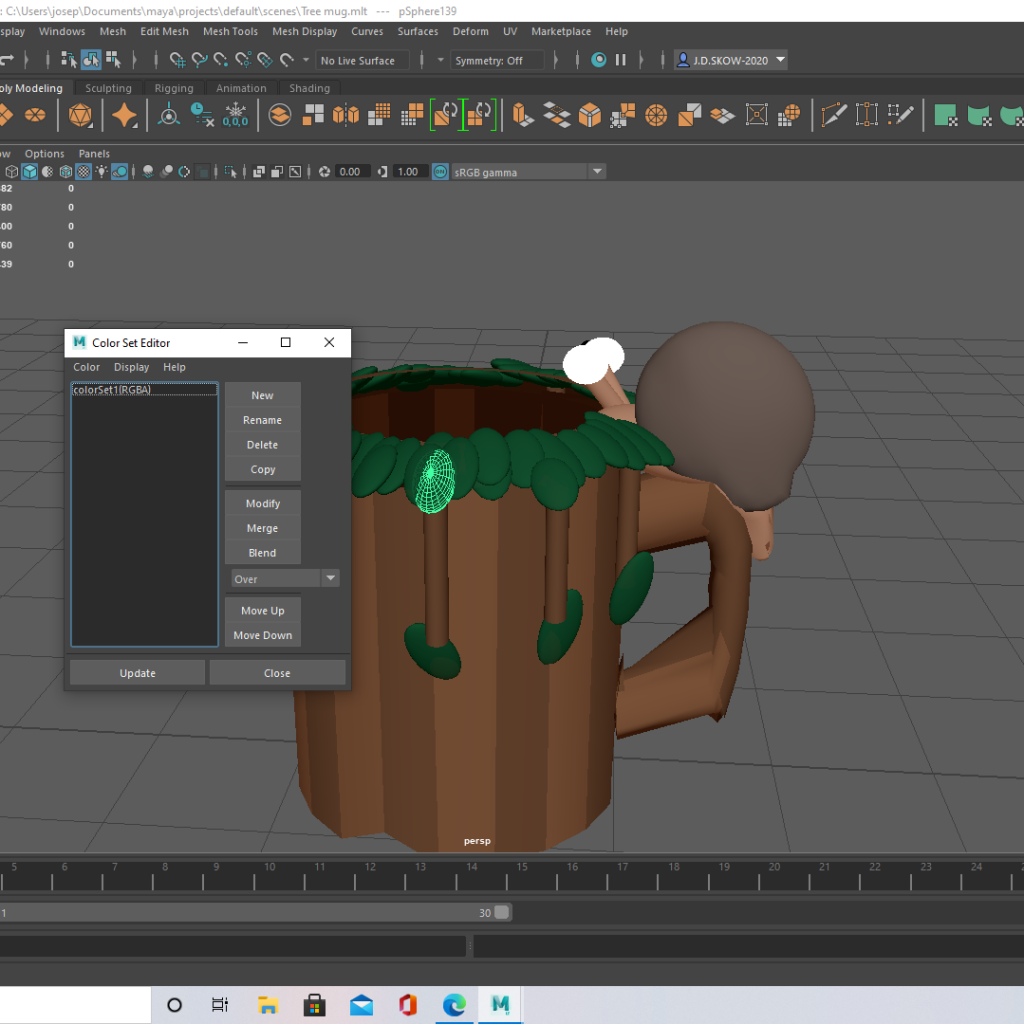Screen dimensions: 1024x1024
Task: Select the Extrude shelf tool
Action: 521,115
